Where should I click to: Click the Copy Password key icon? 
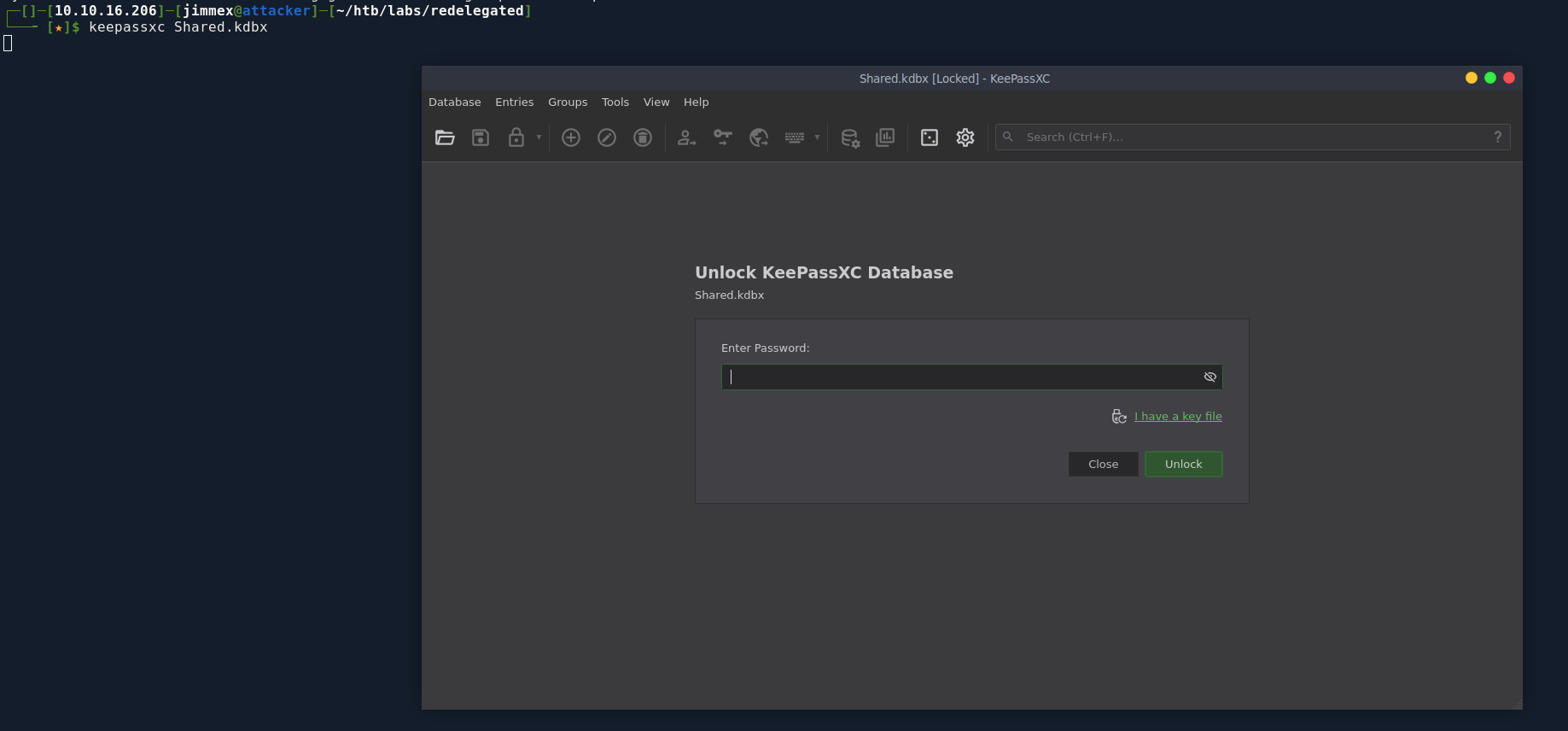[x=723, y=137]
